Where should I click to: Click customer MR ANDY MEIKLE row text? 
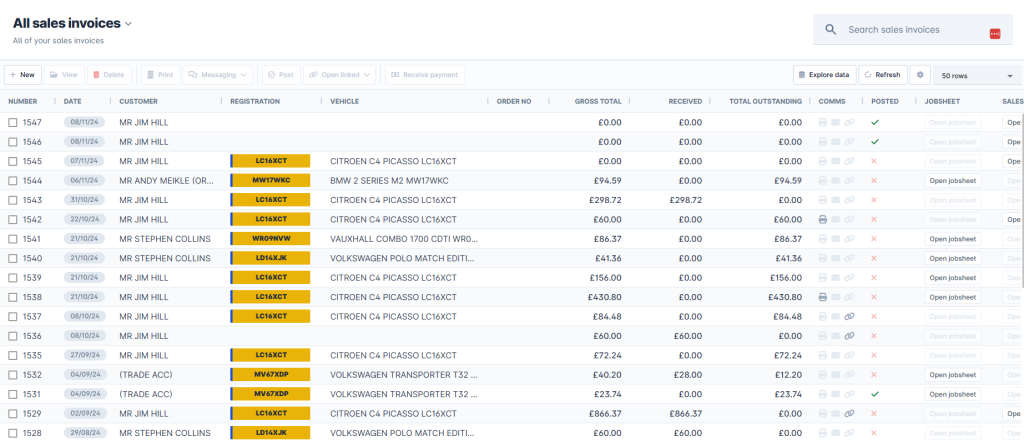click(x=167, y=181)
